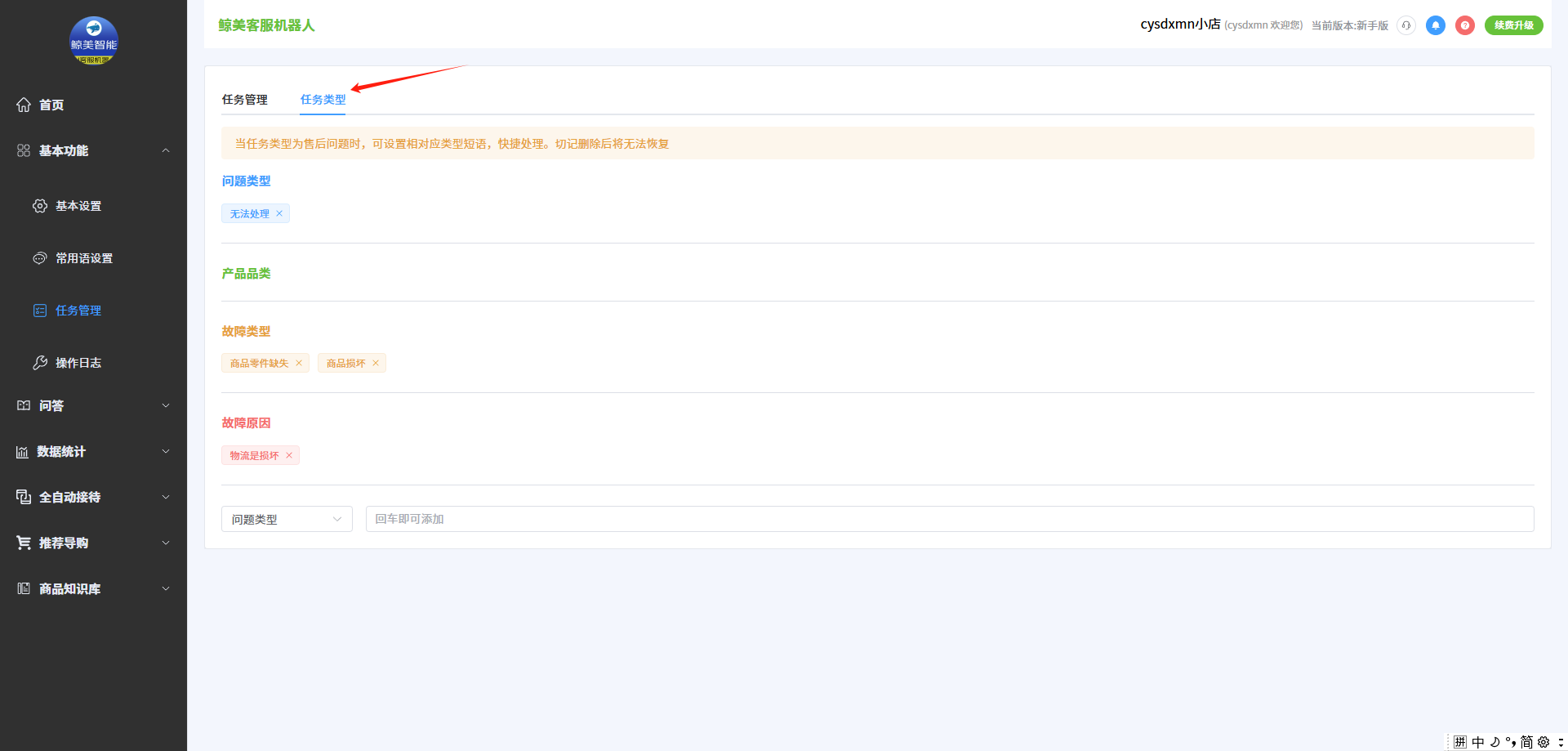Click the blue notification bell icon

[x=1435, y=25]
